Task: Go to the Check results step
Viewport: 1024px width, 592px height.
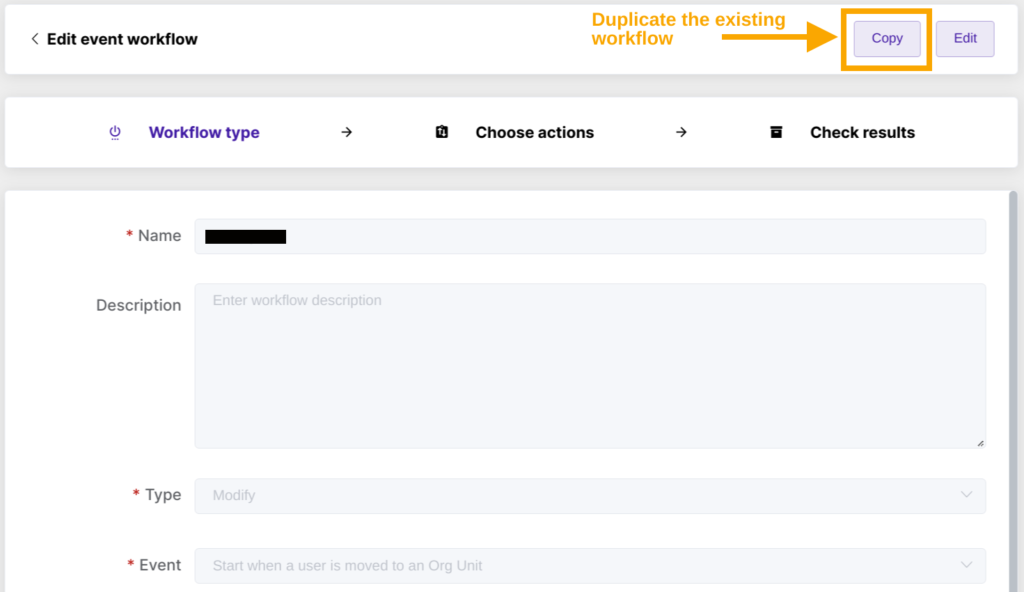Action: (862, 133)
